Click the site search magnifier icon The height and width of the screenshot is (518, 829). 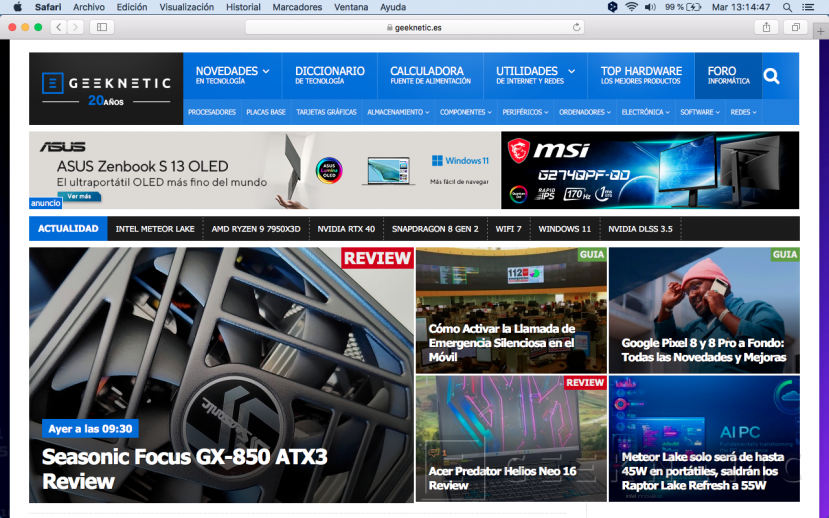point(771,76)
